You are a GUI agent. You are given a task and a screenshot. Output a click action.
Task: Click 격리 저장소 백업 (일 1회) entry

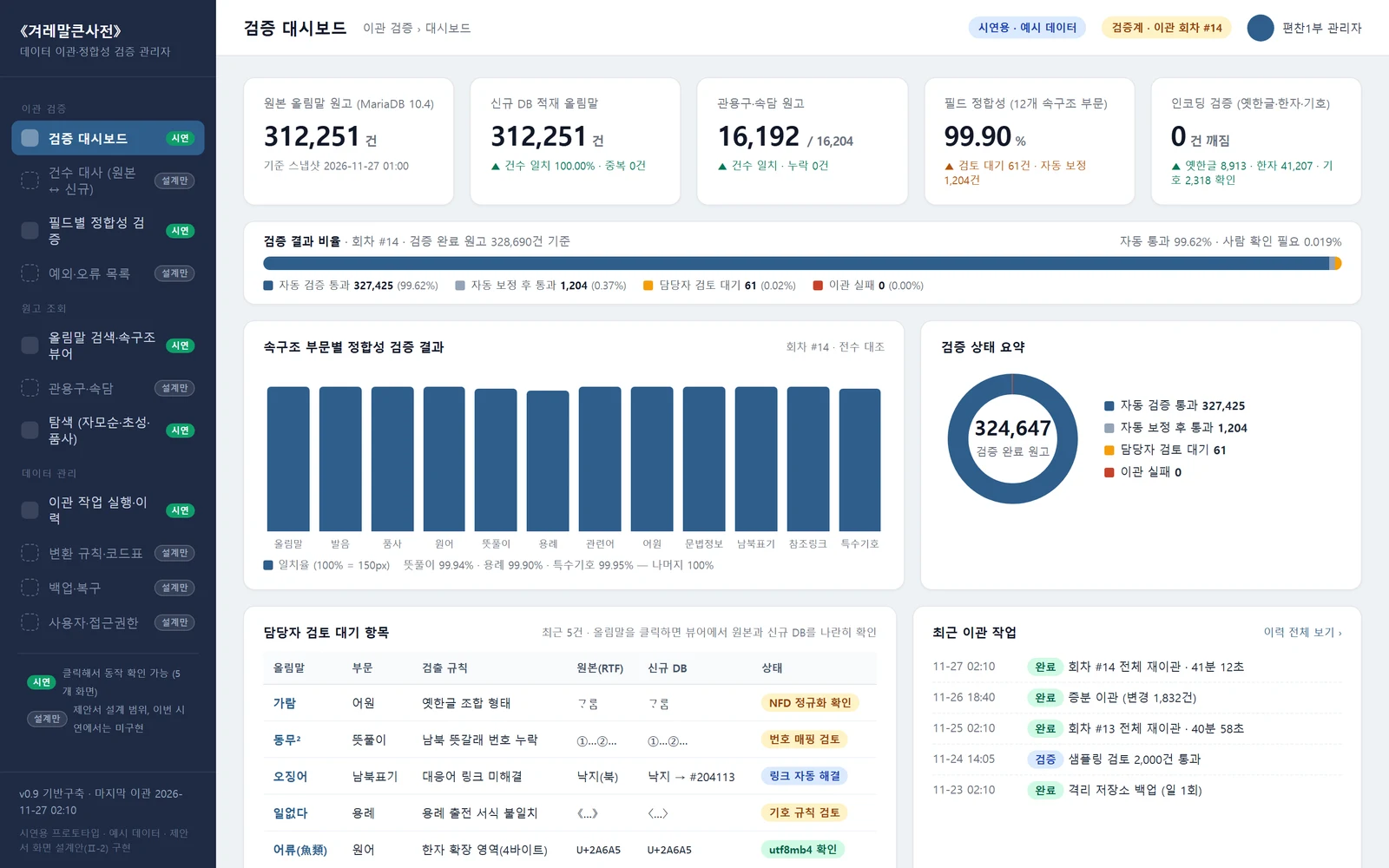tap(1137, 790)
